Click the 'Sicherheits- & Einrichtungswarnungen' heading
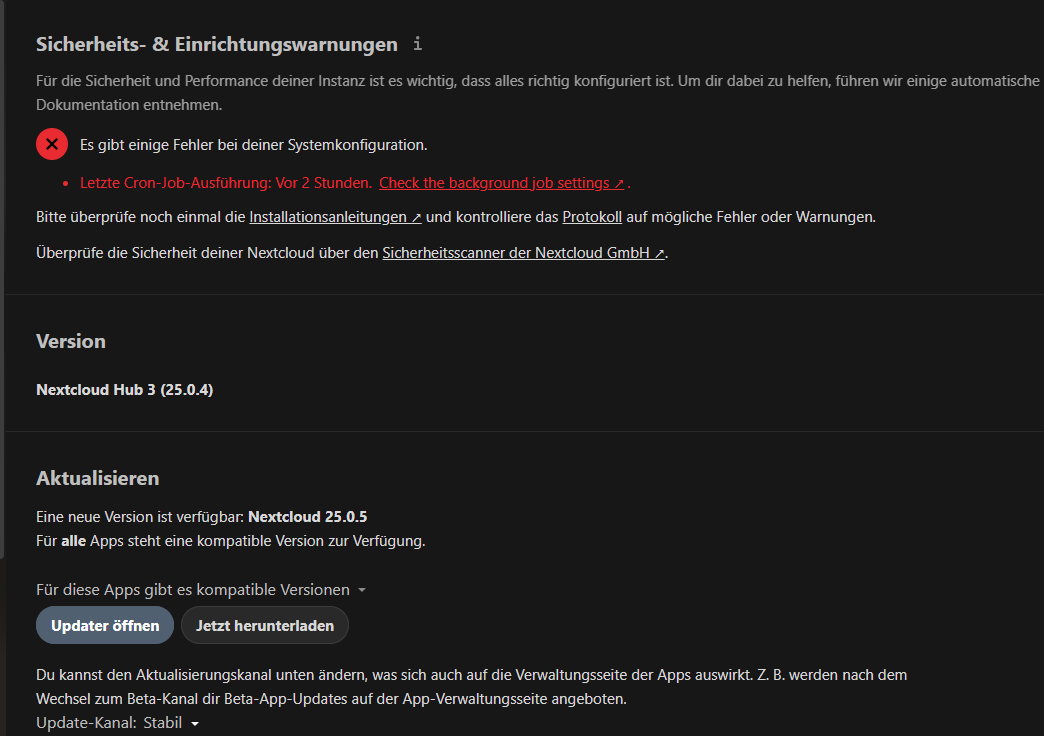 (217, 45)
